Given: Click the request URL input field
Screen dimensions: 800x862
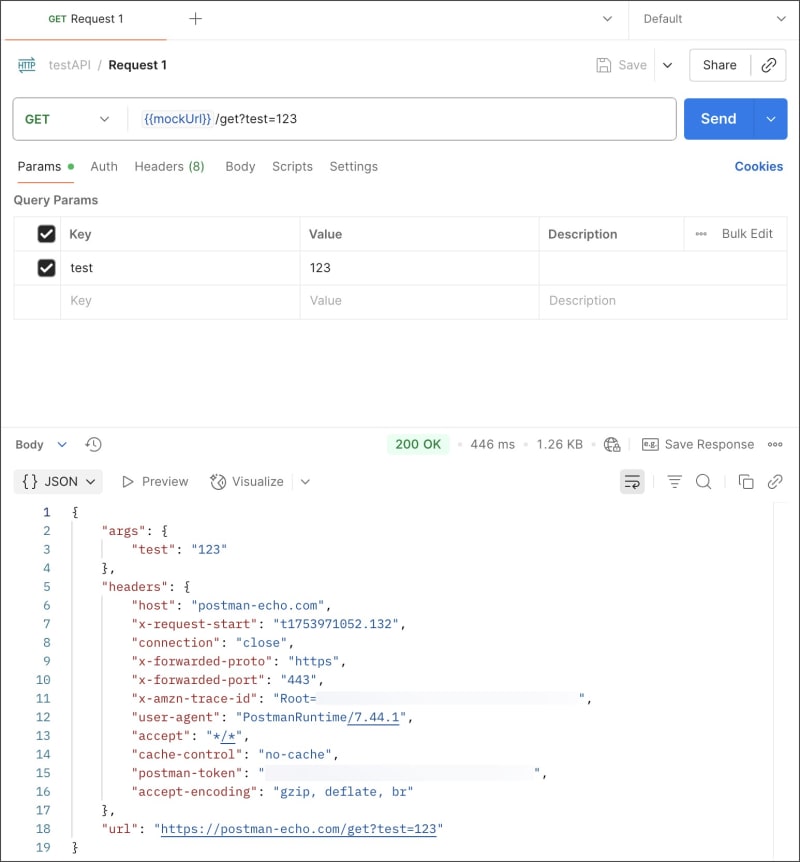Looking at the screenshot, I should [401, 119].
